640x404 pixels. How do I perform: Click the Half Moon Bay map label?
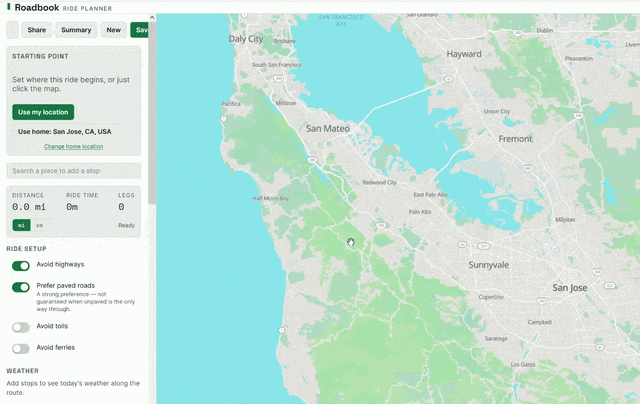(x=270, y=198)
